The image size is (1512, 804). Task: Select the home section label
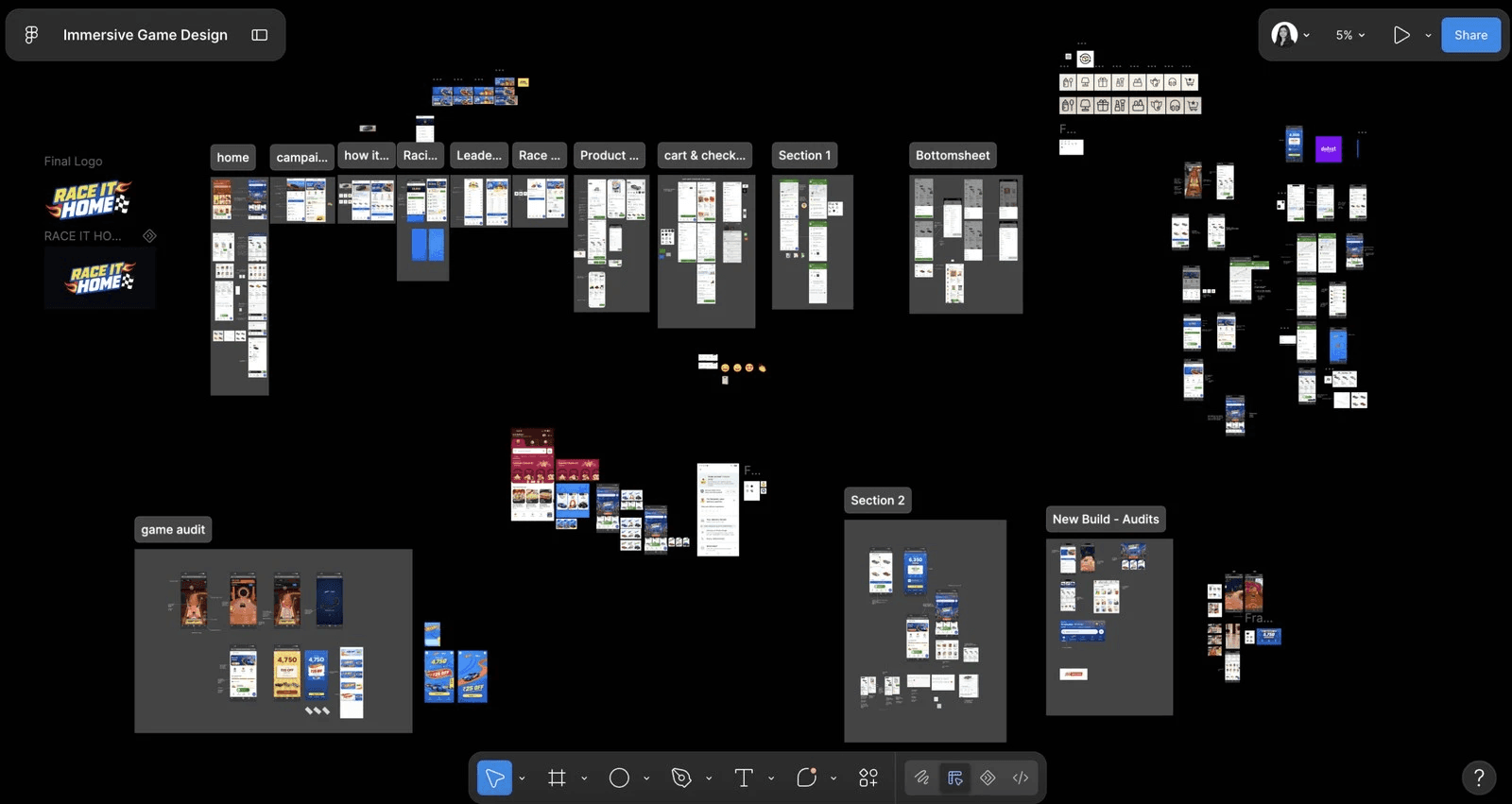[232, 158]
